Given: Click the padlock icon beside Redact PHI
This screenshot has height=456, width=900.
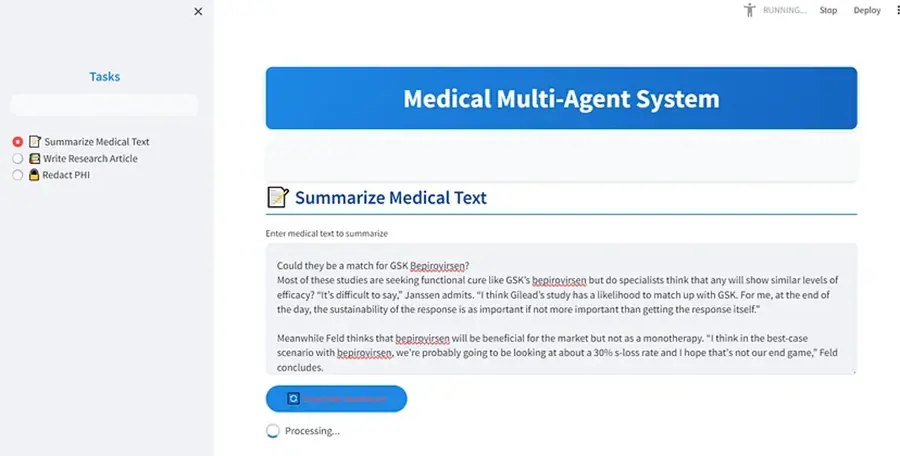Looking at the screenshot, I should (x=35, y=175).
